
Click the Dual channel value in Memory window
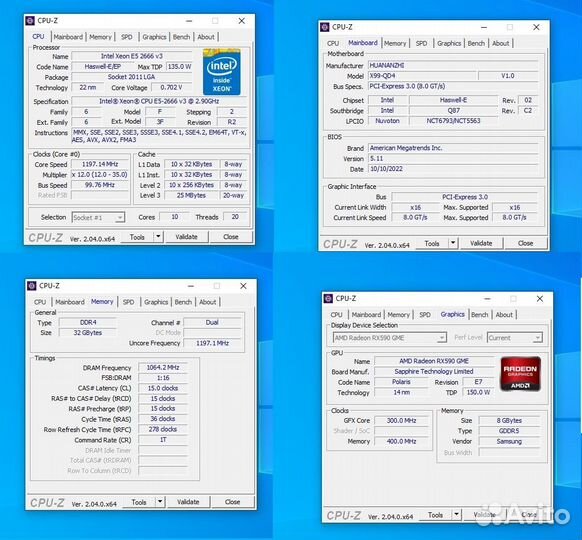[x=212, y=322]
